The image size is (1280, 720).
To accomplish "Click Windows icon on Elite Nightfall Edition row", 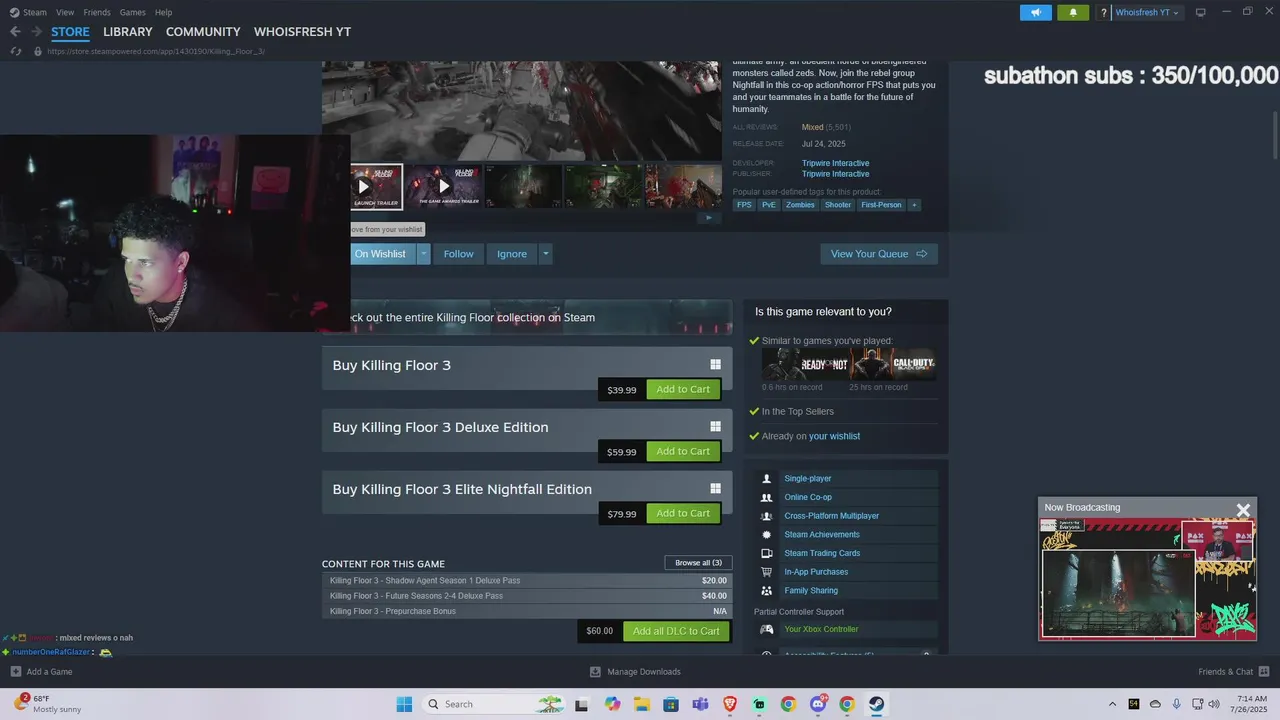I will [715, 489].
